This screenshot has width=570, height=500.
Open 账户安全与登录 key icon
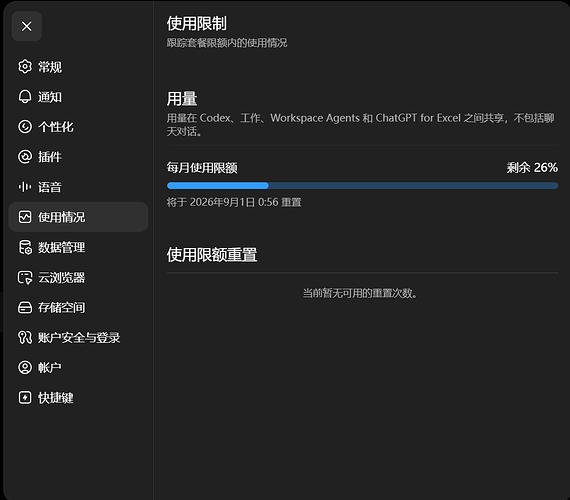click(25, 337)
